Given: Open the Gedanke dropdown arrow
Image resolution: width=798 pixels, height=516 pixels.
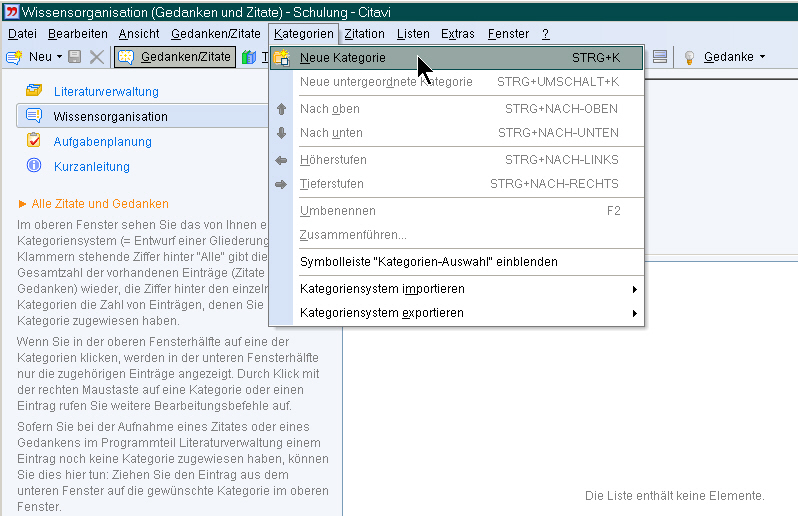Looking at the screenshot, I should [x=762, y=57].
